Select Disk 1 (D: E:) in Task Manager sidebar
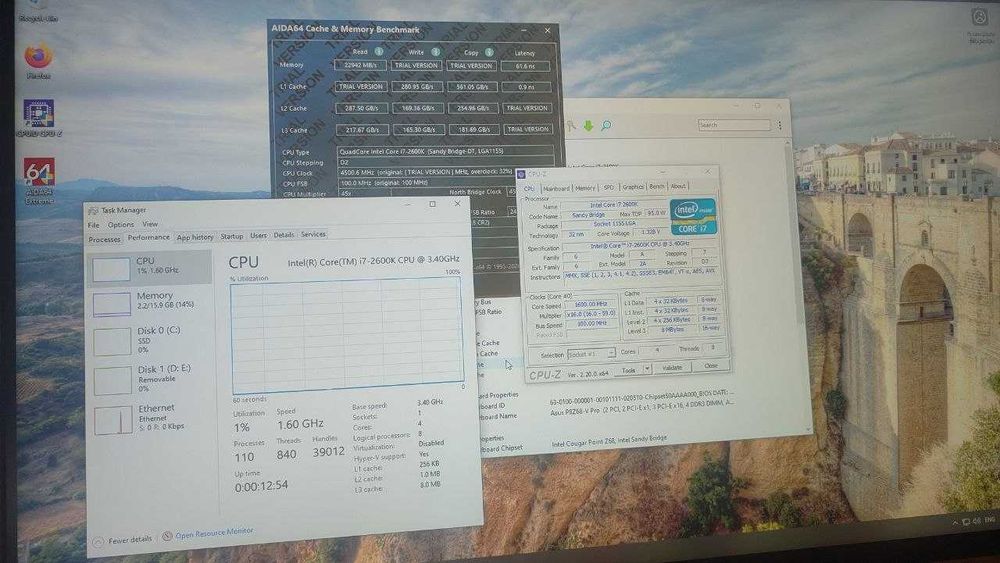The image size is (1000, 563). coord(153,379)
